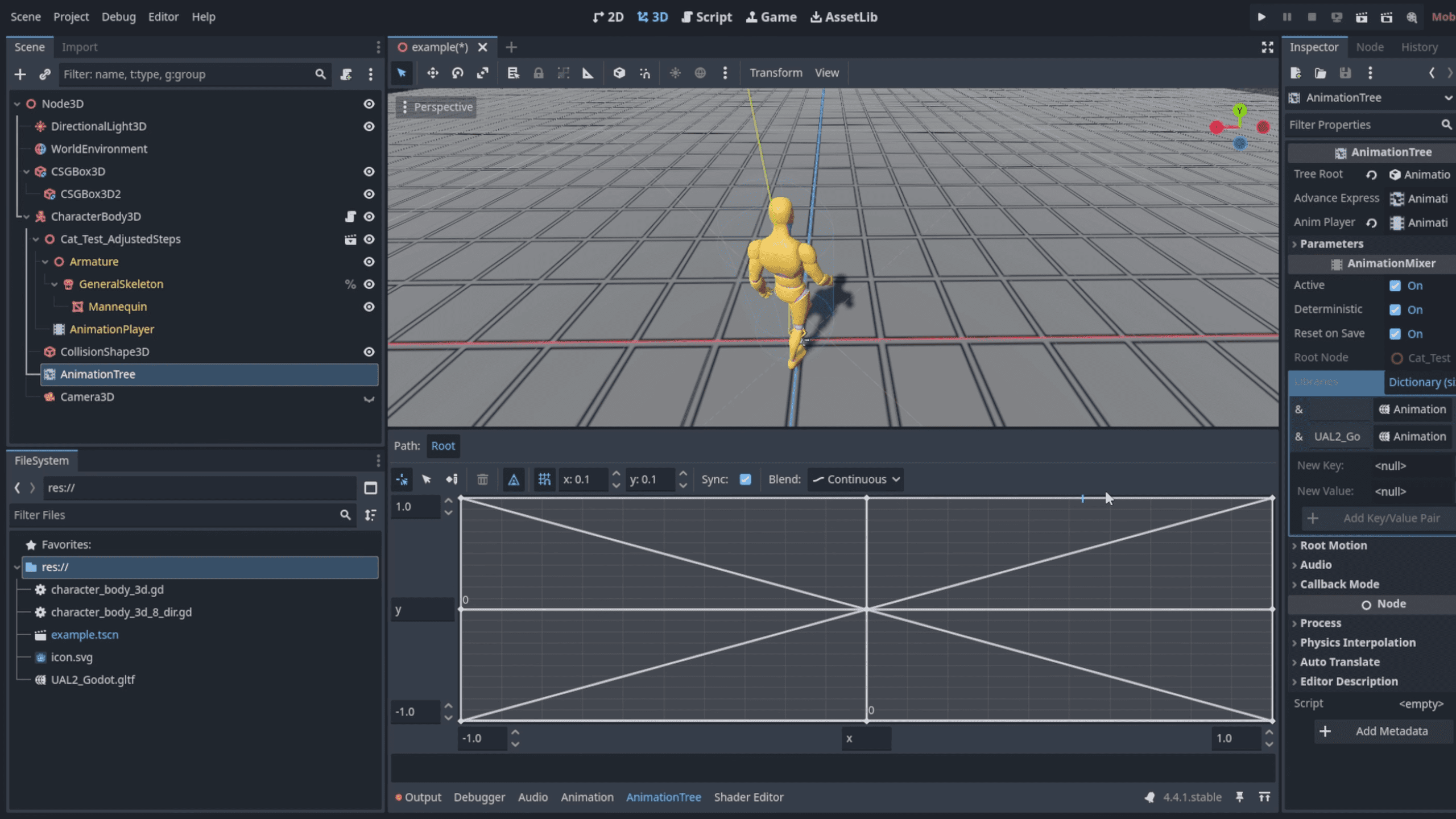
Task: Click the Ruler tool icon
Action: pyautogui.click(x=589, y=73)
